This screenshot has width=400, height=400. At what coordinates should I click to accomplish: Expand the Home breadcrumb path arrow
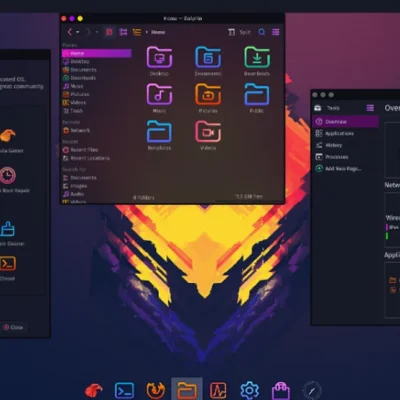pos(147,32)
